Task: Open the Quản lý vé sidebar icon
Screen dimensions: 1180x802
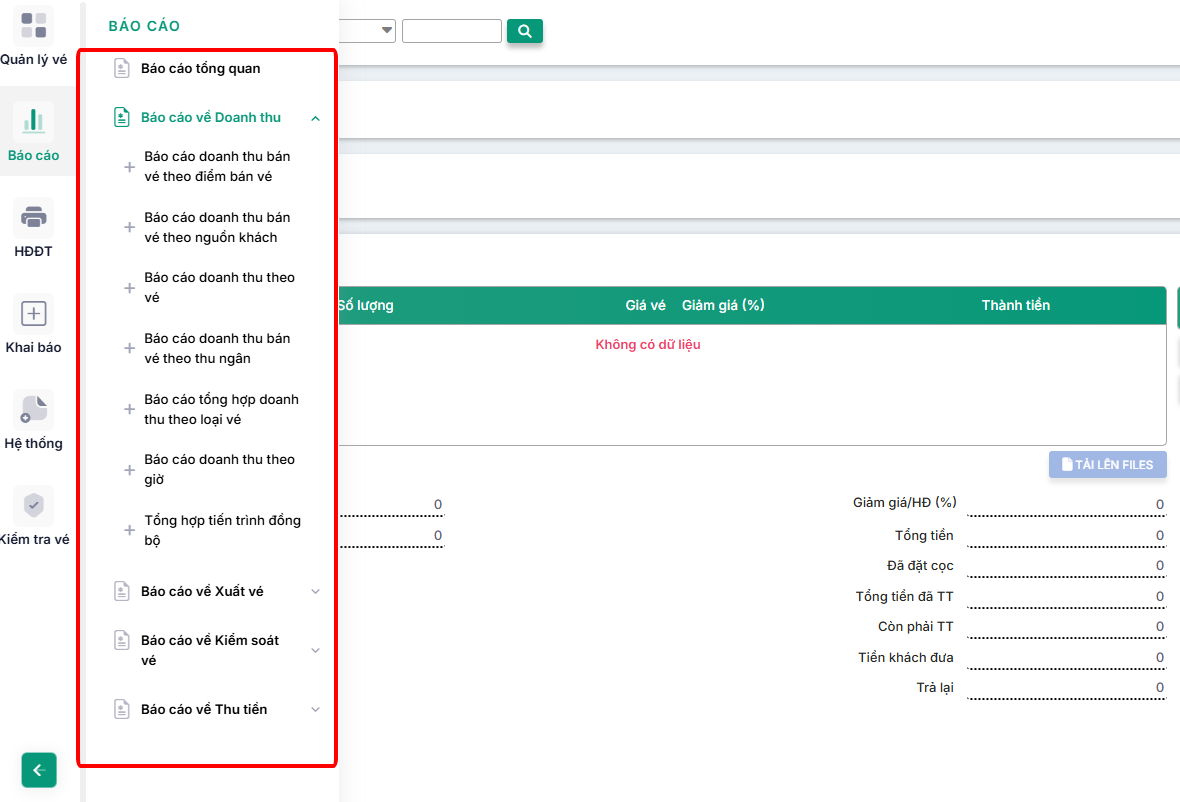Action: pyautogui.click(x=34, y=25)
